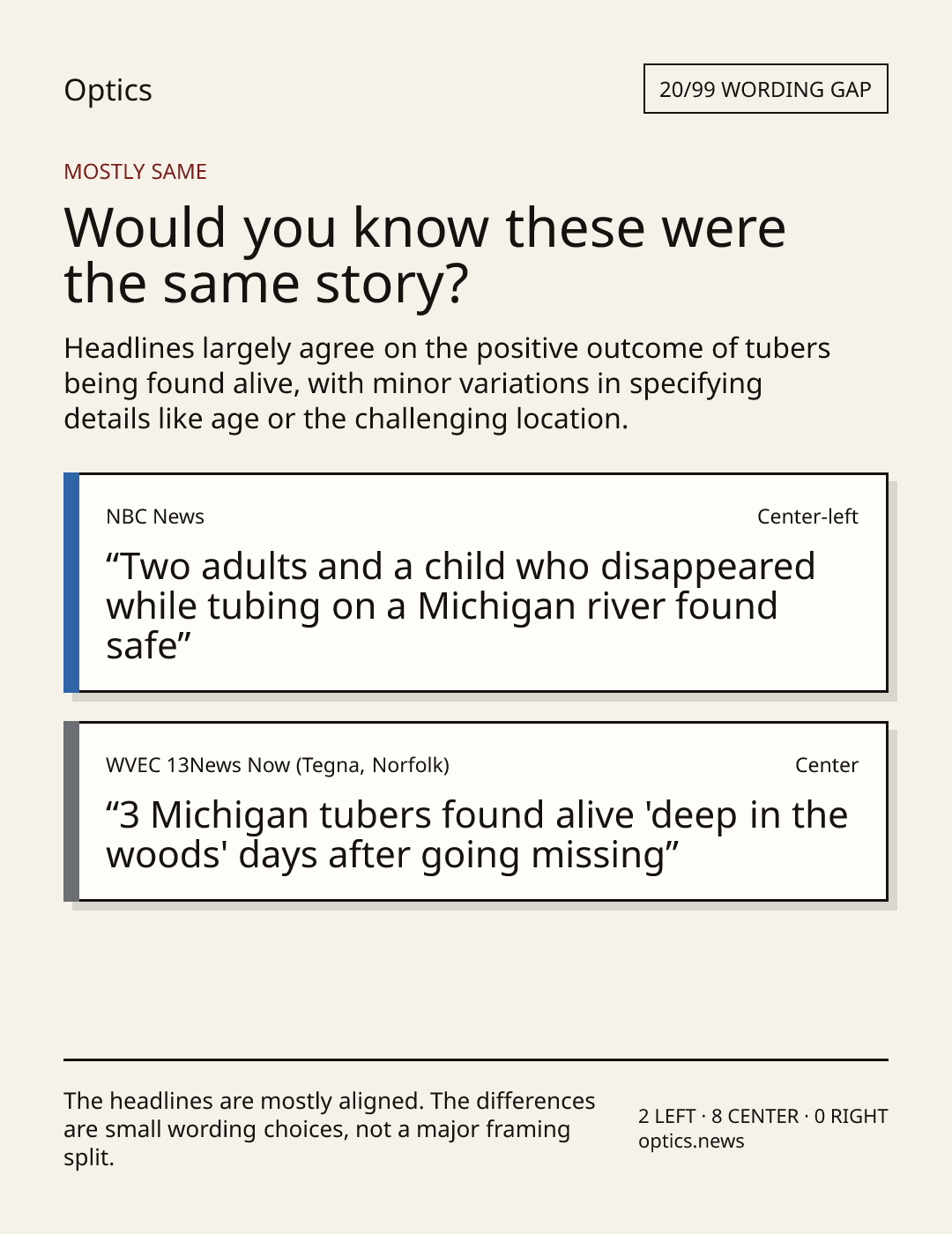
Task: Click the main headline about same story
Action: point(425,255)
